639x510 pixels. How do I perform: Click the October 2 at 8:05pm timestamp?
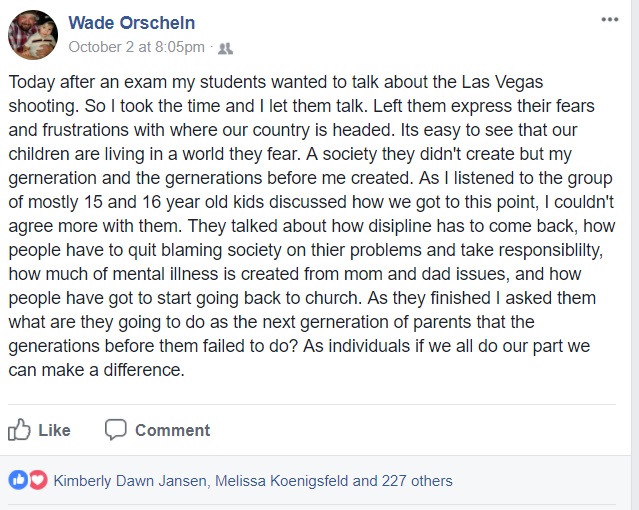click(136, 47)
